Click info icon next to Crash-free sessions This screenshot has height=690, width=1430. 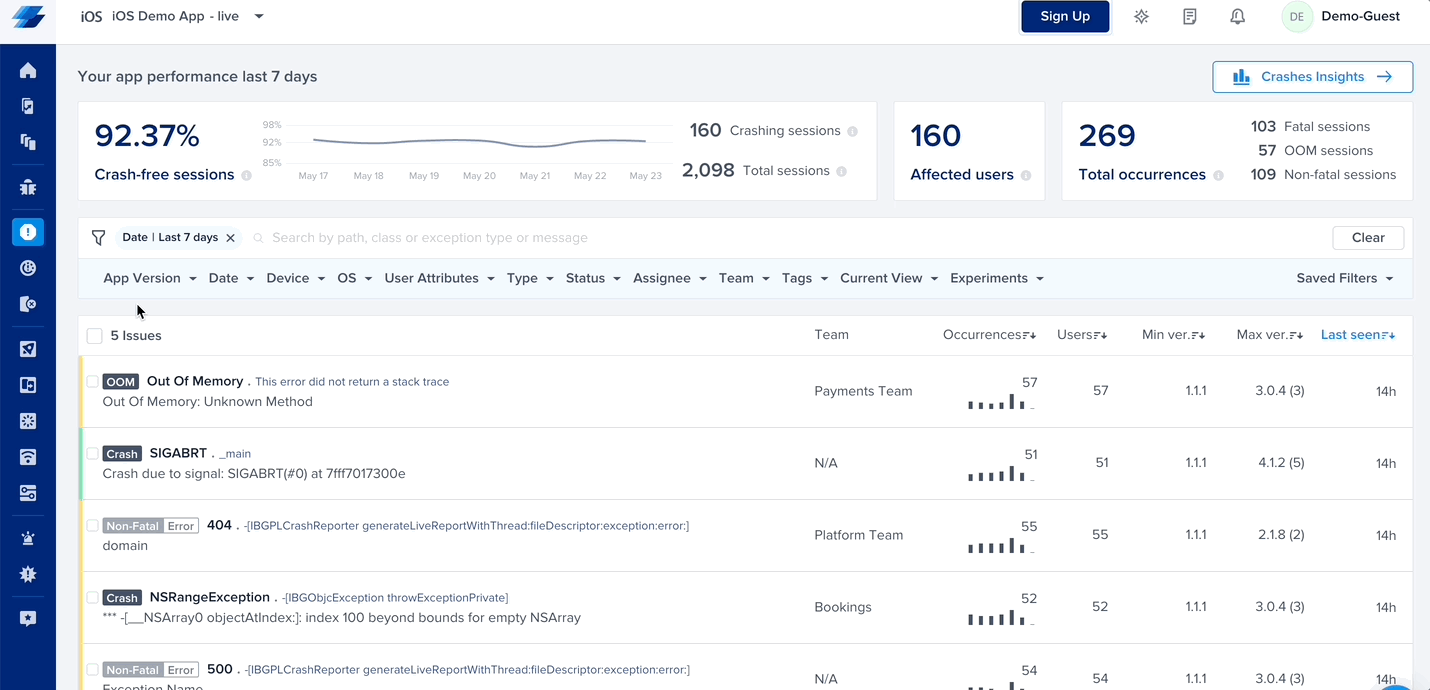tap(246, 175)
